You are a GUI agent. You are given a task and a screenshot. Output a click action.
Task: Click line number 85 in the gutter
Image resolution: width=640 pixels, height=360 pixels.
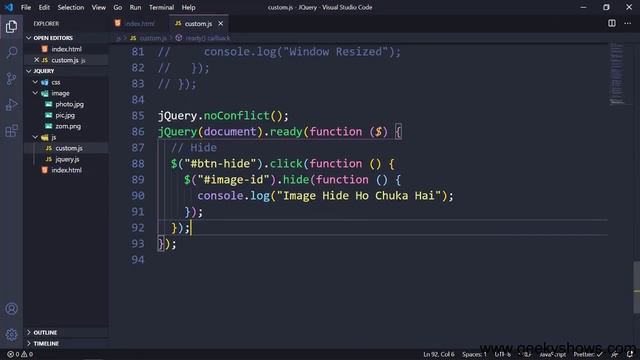click(x=138, y=116)
